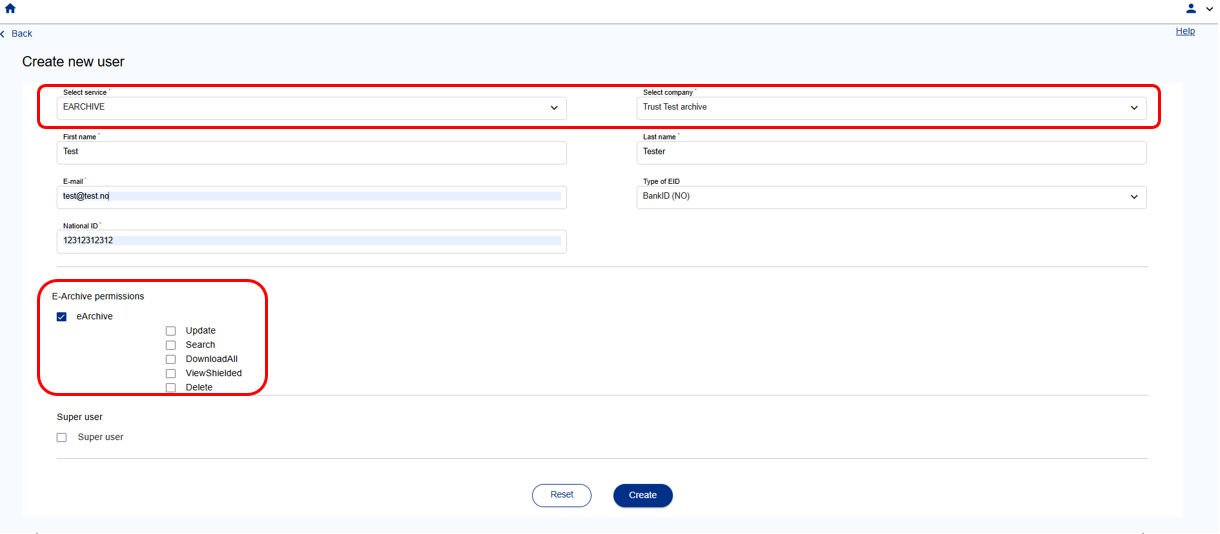
Task: Tick the Search permission checkbox
Action: tap(171, 345)
